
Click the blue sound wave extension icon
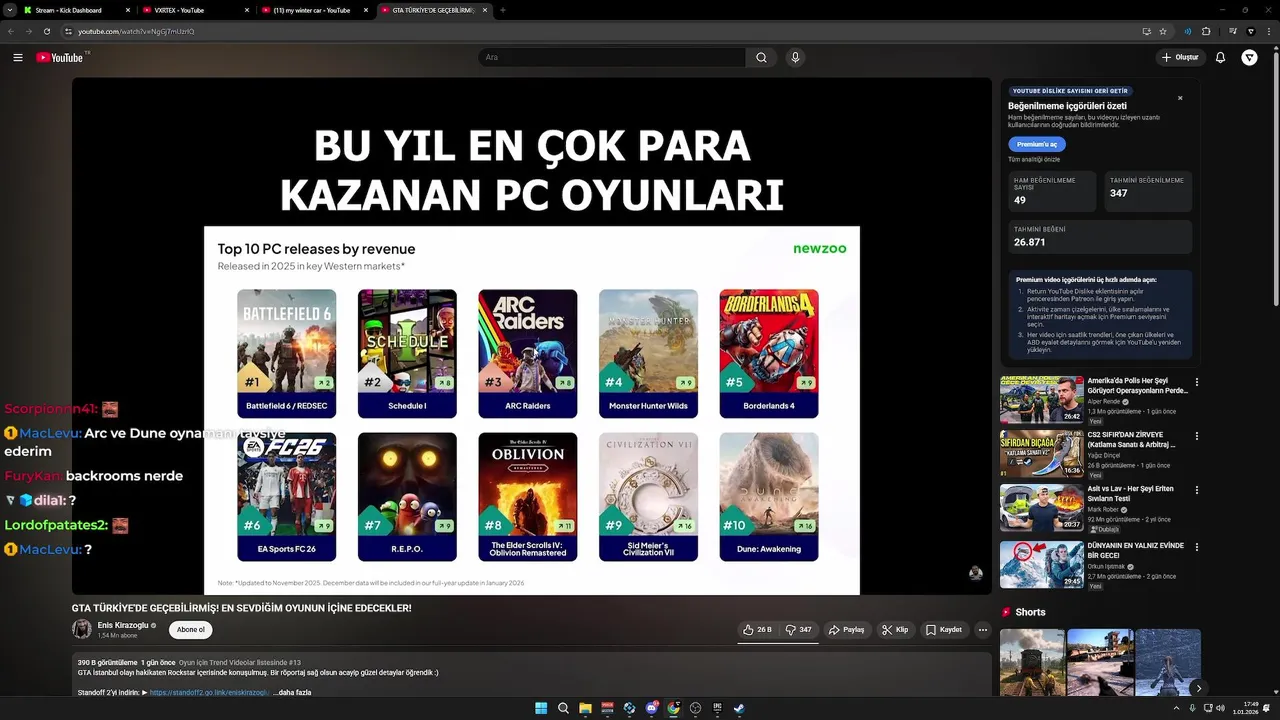pos(1187,31)
